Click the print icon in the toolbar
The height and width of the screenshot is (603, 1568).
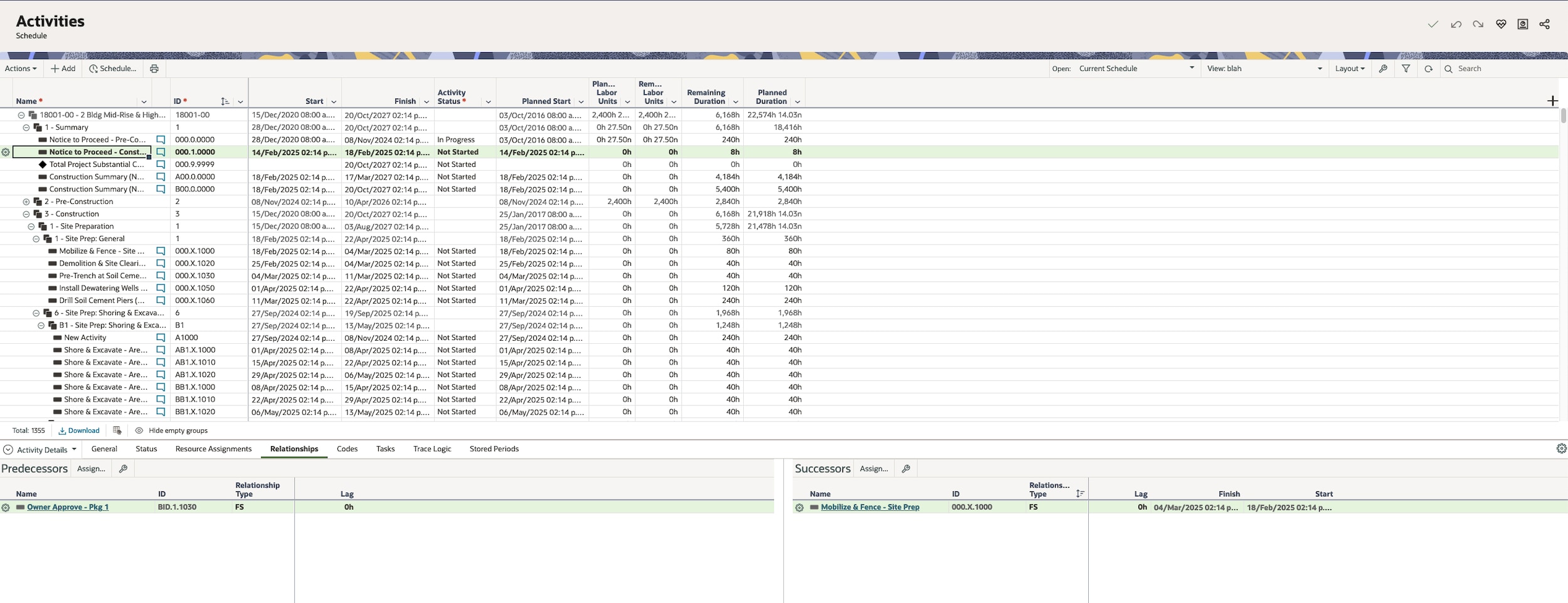pos(154,69)
